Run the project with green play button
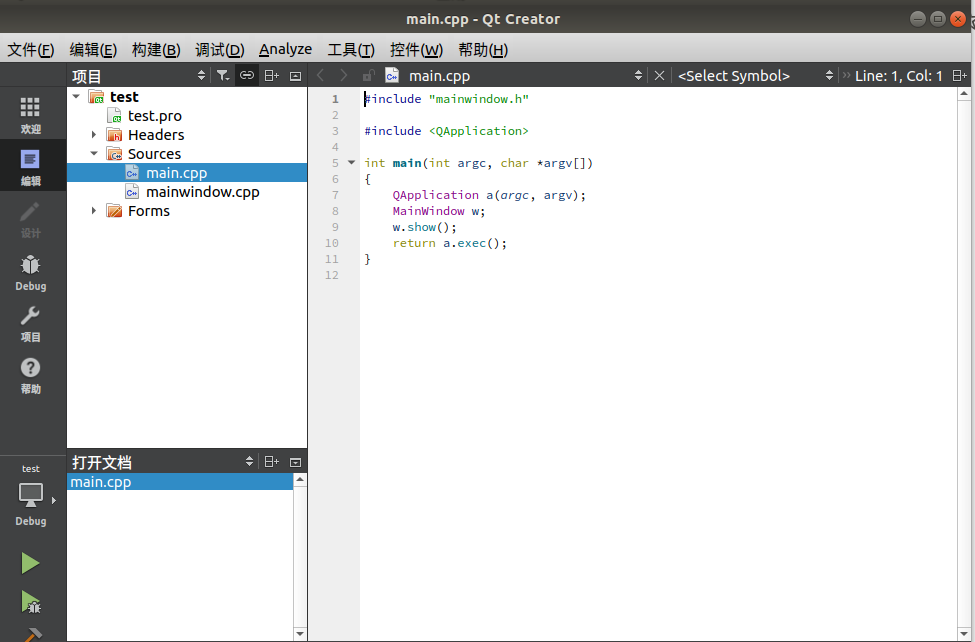Screen dimensions: 975x642 click(x=30, y=563)
